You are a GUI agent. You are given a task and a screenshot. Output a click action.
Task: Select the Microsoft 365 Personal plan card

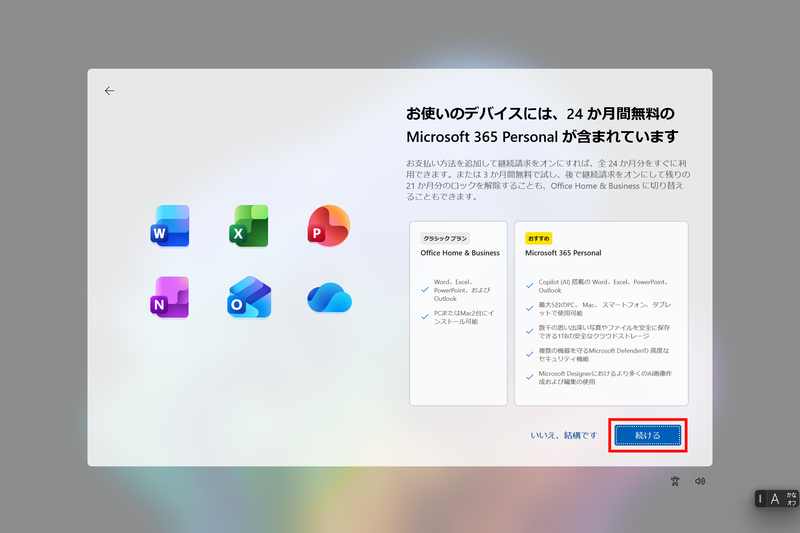pyautogui.click(x=601, y=313)
